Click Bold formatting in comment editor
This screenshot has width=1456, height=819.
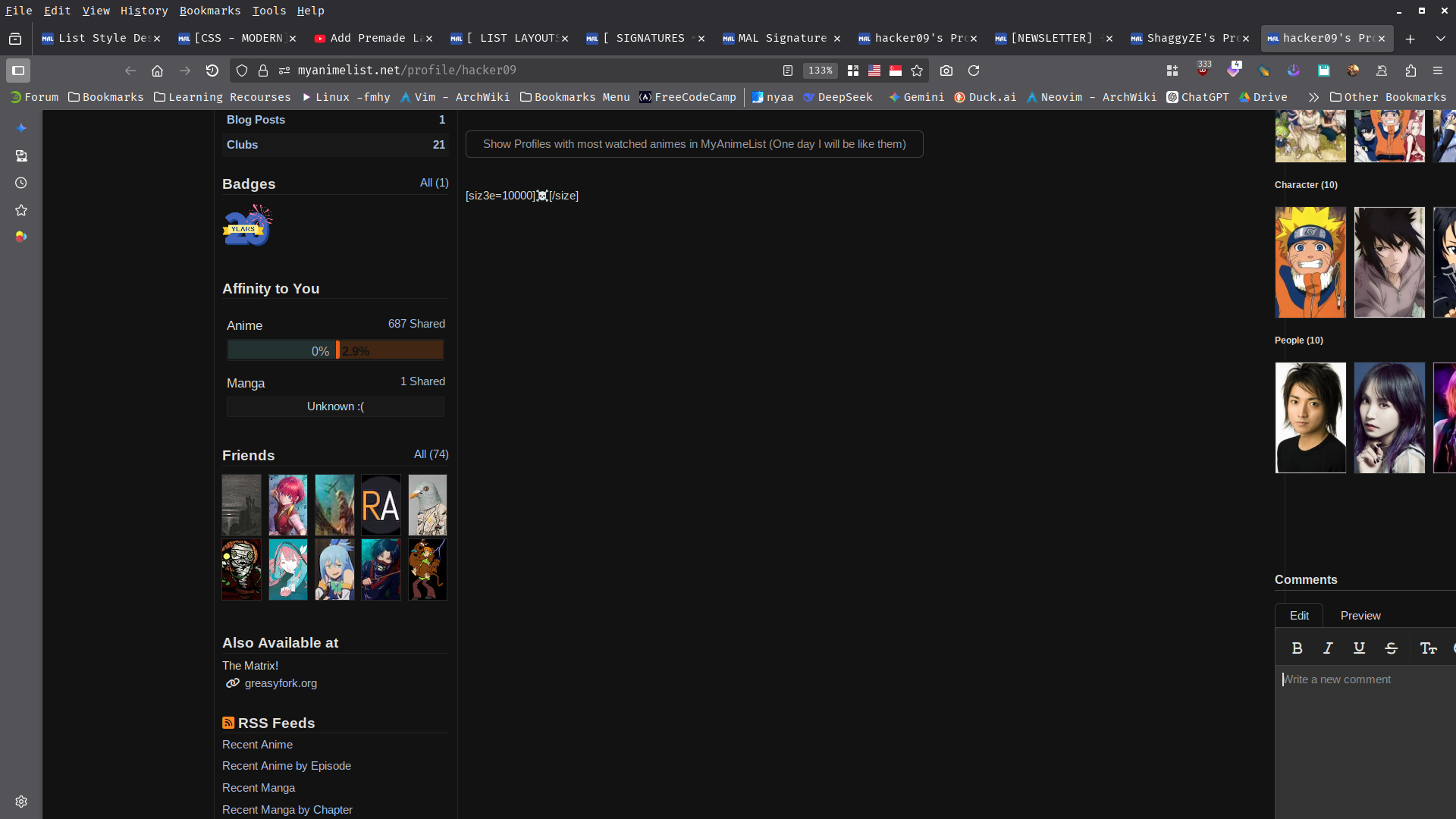(x=1297, y=648)
